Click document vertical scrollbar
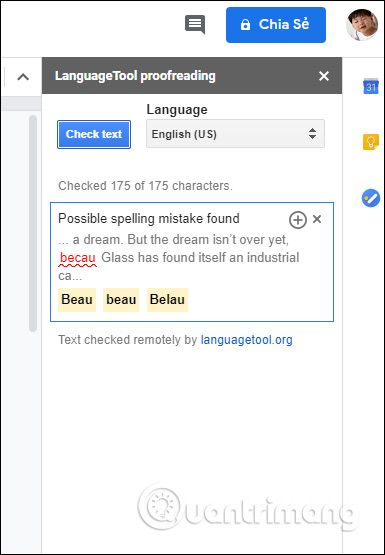Viewport: 385px width, 555px height. (33, 223)
